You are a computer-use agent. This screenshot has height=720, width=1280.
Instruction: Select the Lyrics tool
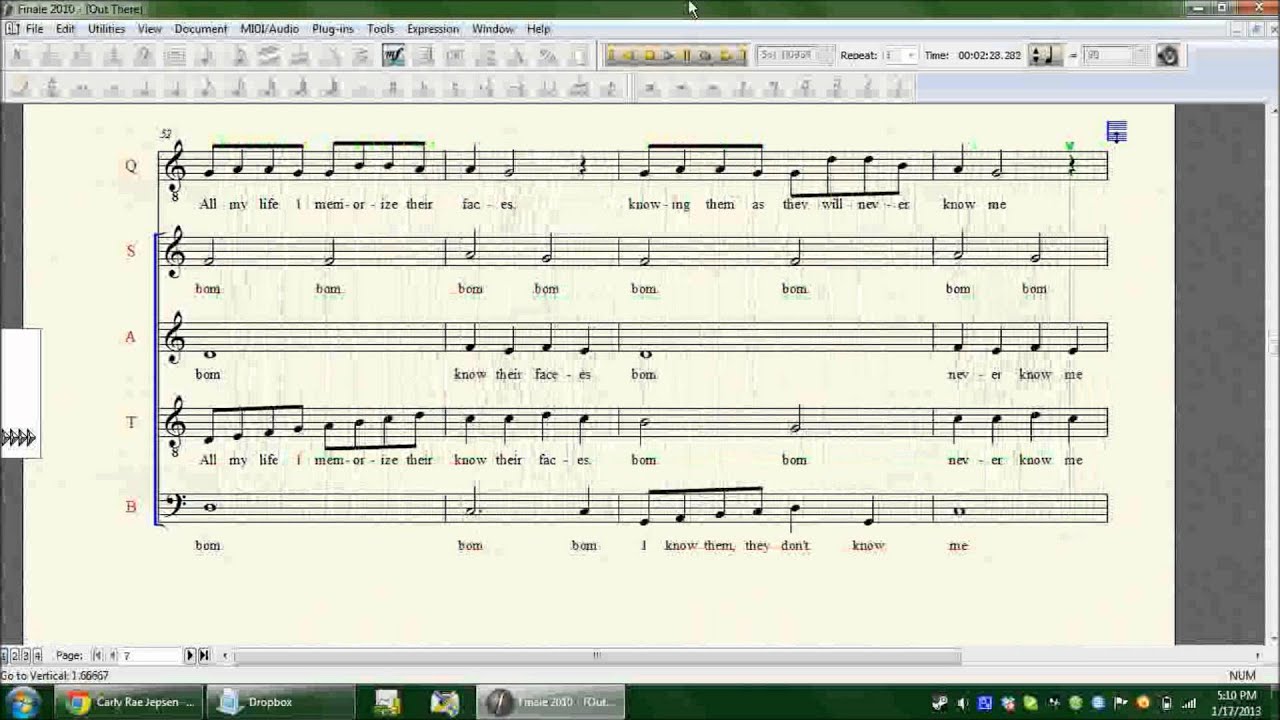[487, 56]
